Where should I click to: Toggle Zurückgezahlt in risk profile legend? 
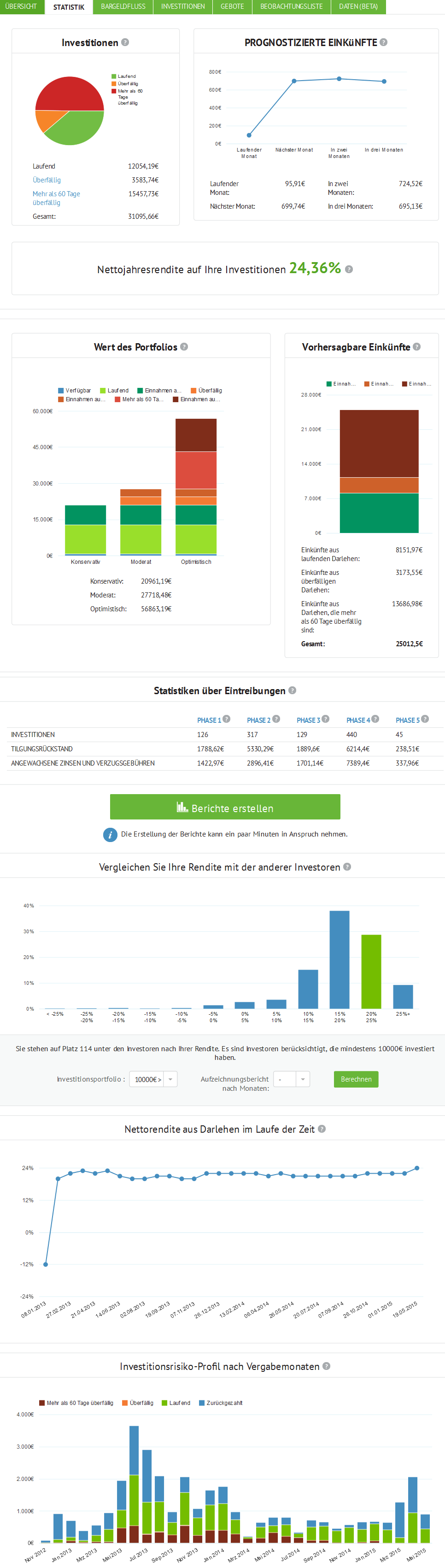pyautogui.click(x=220, y=1403)
